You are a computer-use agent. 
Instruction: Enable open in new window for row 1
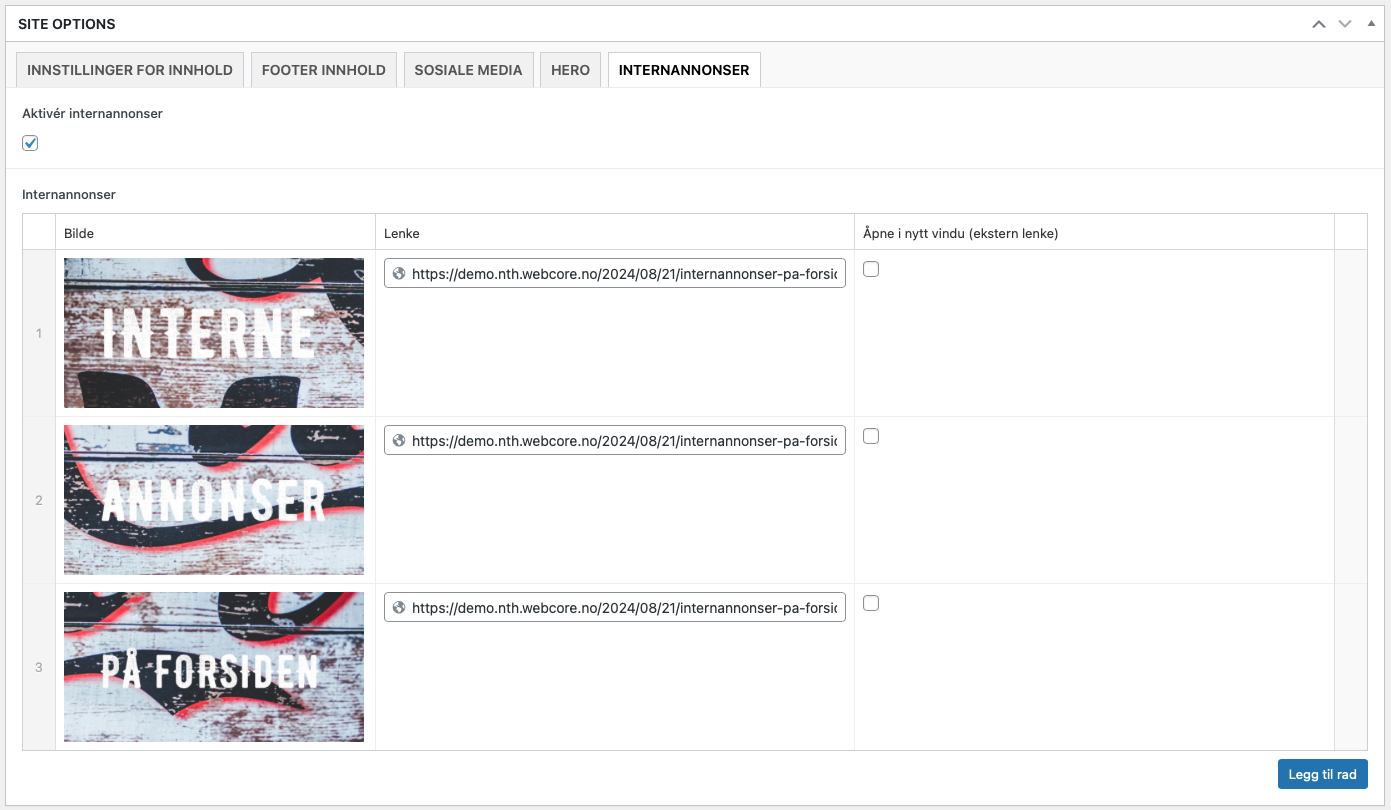pyautogui.click(x=871, y=269)
